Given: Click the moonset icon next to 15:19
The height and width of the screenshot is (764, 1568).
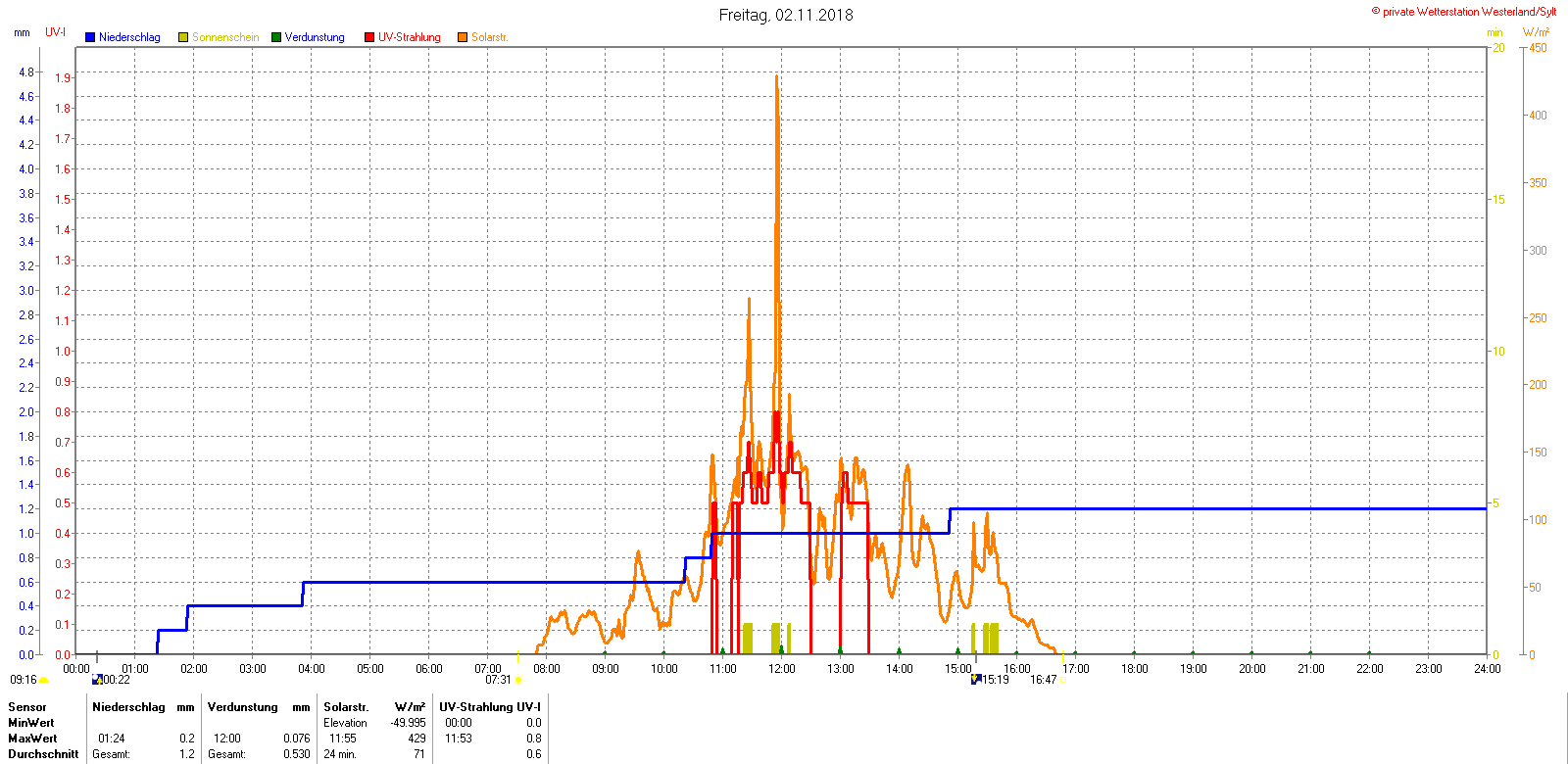Looking at the screenshot, I should click(976, 679).
